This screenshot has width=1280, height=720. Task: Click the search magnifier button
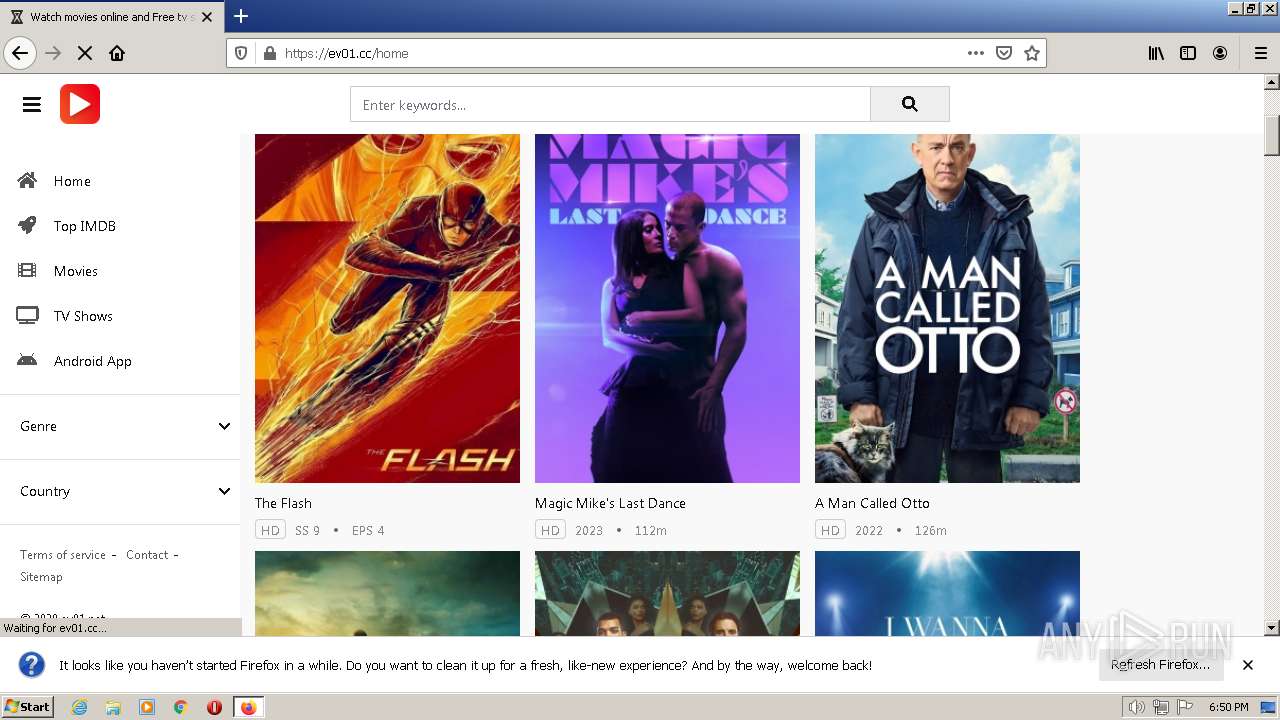909,104
